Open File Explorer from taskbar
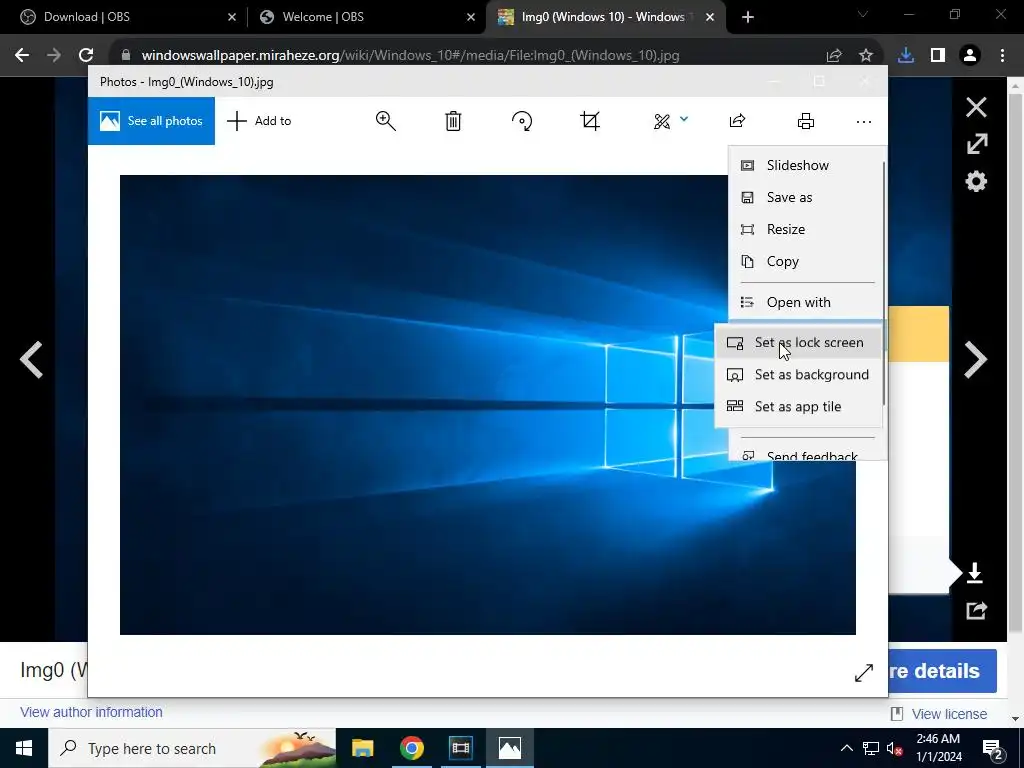1024x768 pixels. 362,748
